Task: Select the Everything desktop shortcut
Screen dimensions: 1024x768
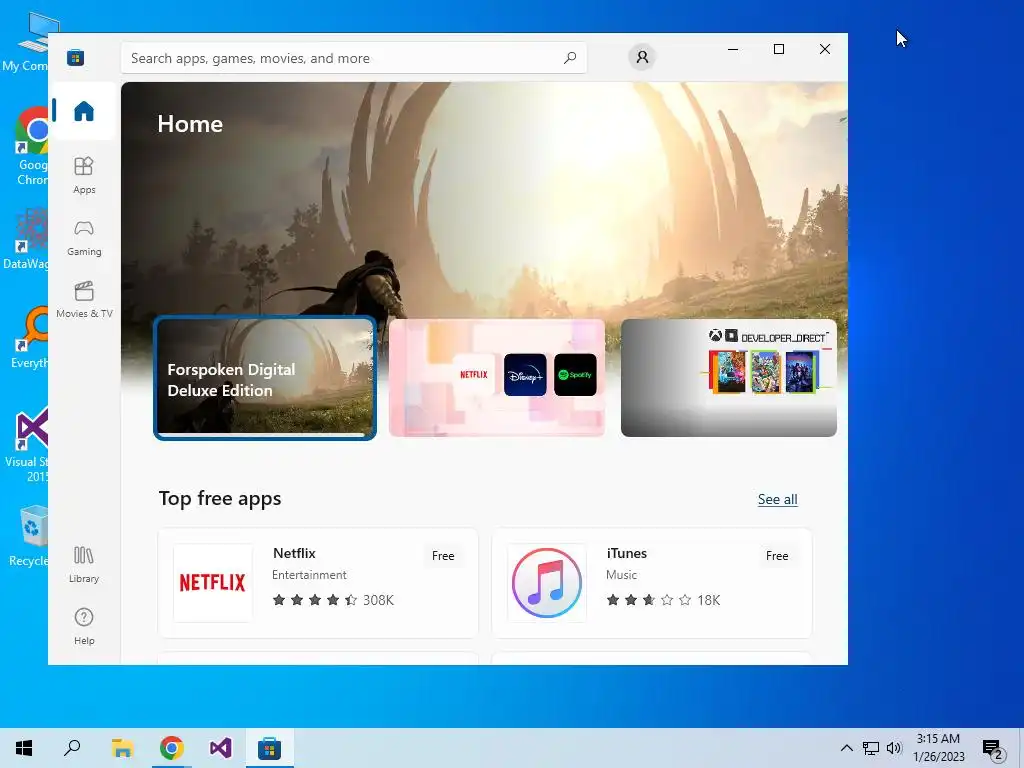Action: [28, 338]
